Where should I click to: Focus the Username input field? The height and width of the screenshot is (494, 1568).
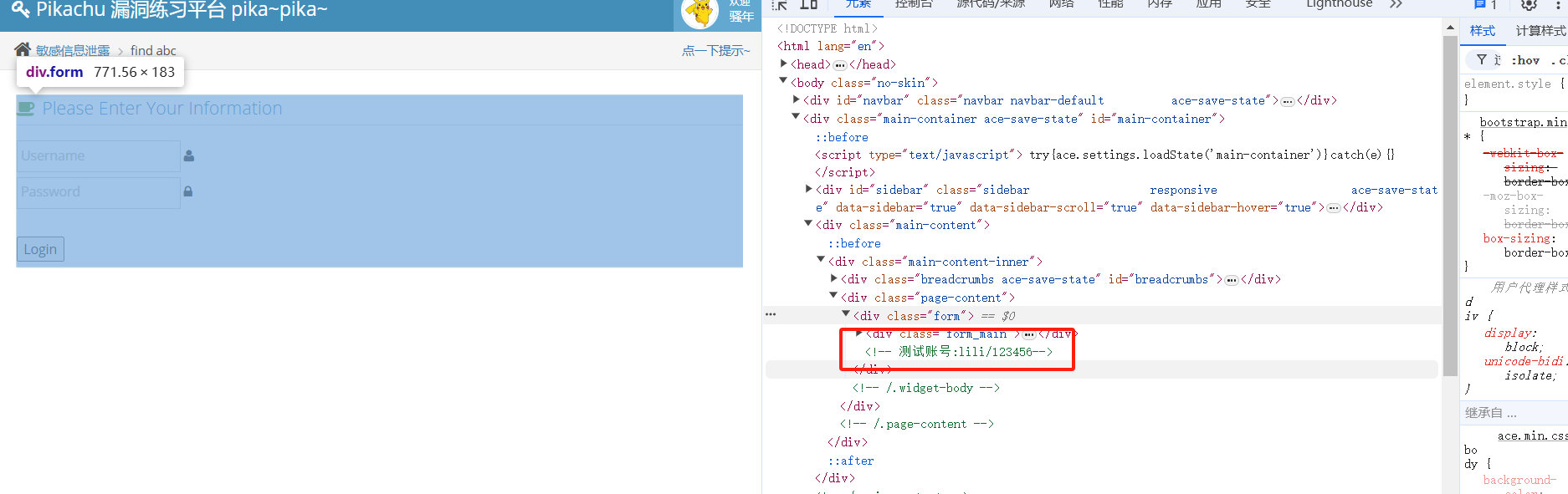point(99,156)
